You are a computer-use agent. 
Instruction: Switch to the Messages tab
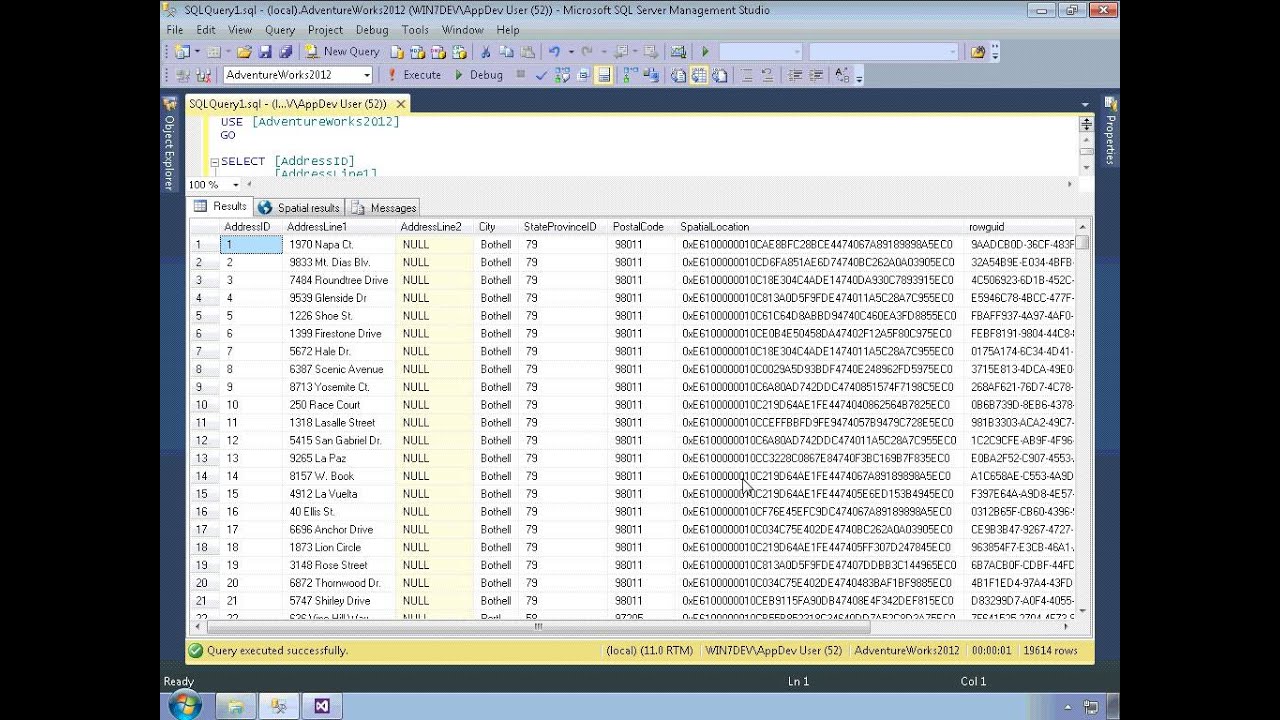(383, 208)
